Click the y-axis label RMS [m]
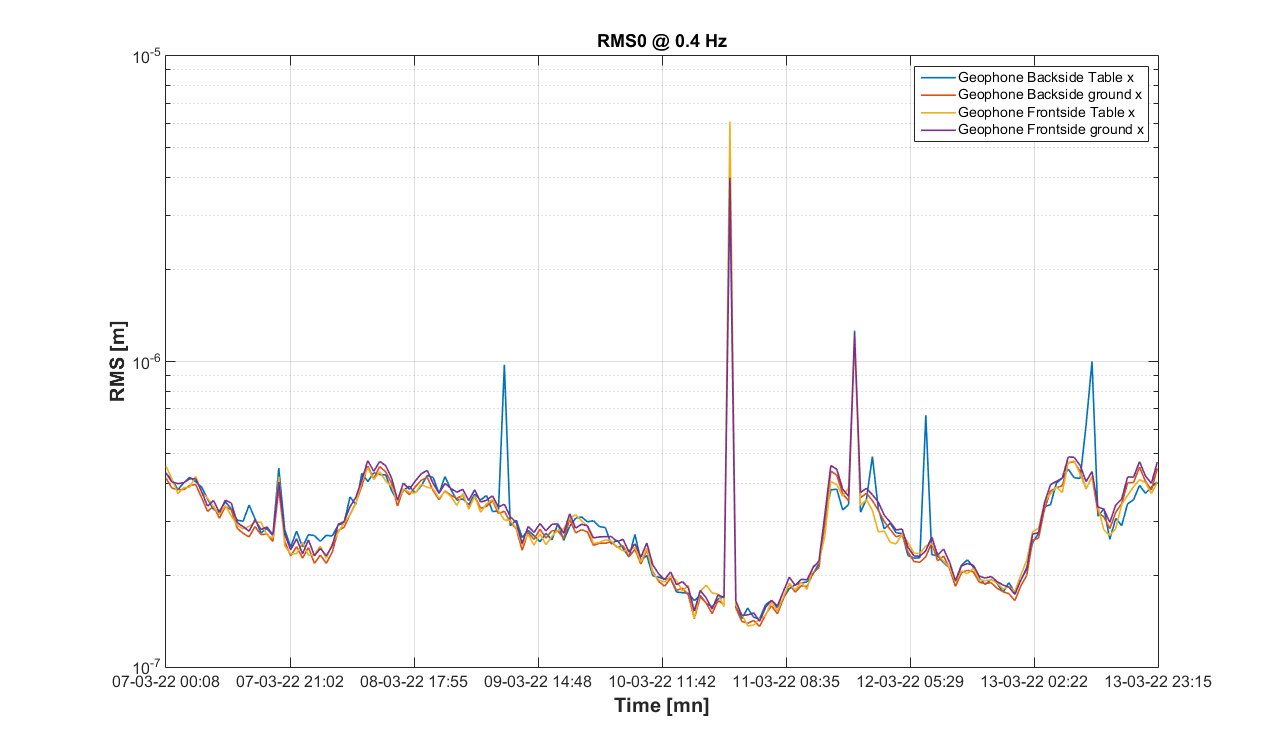 tap(118, 361)
